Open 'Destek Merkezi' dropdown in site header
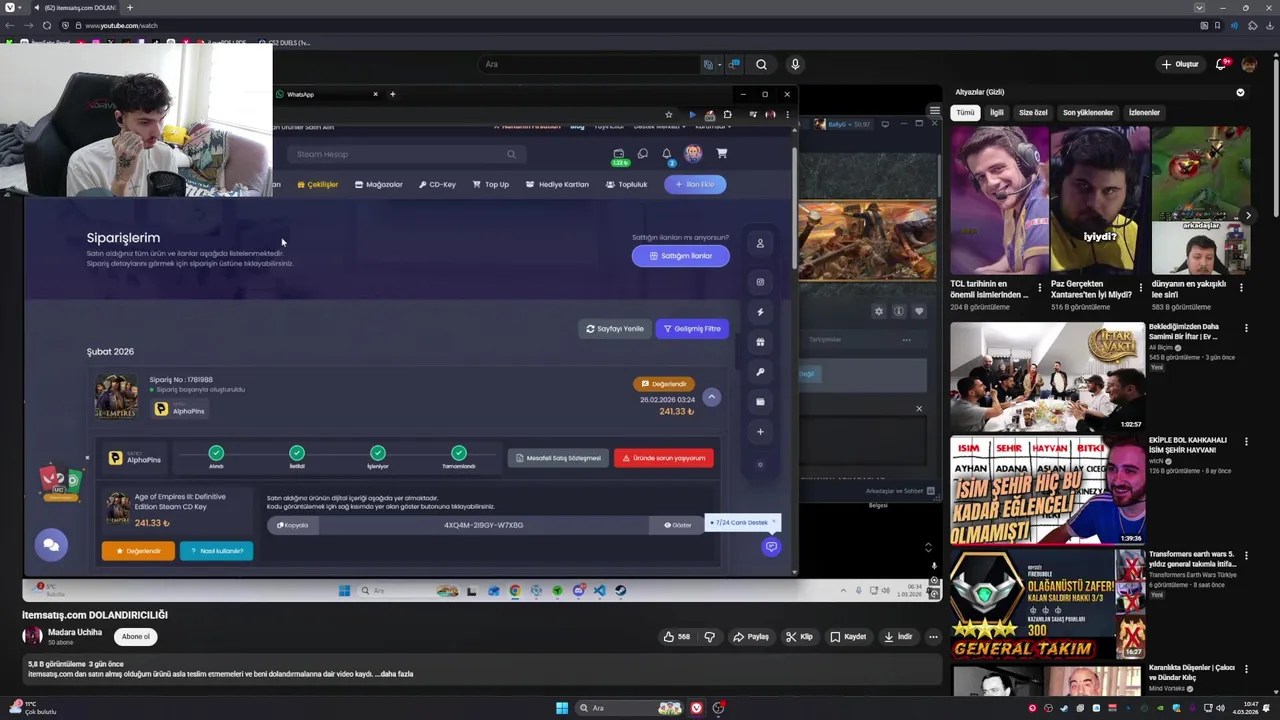The image size is (1280, 720). (x=658, y=127)
